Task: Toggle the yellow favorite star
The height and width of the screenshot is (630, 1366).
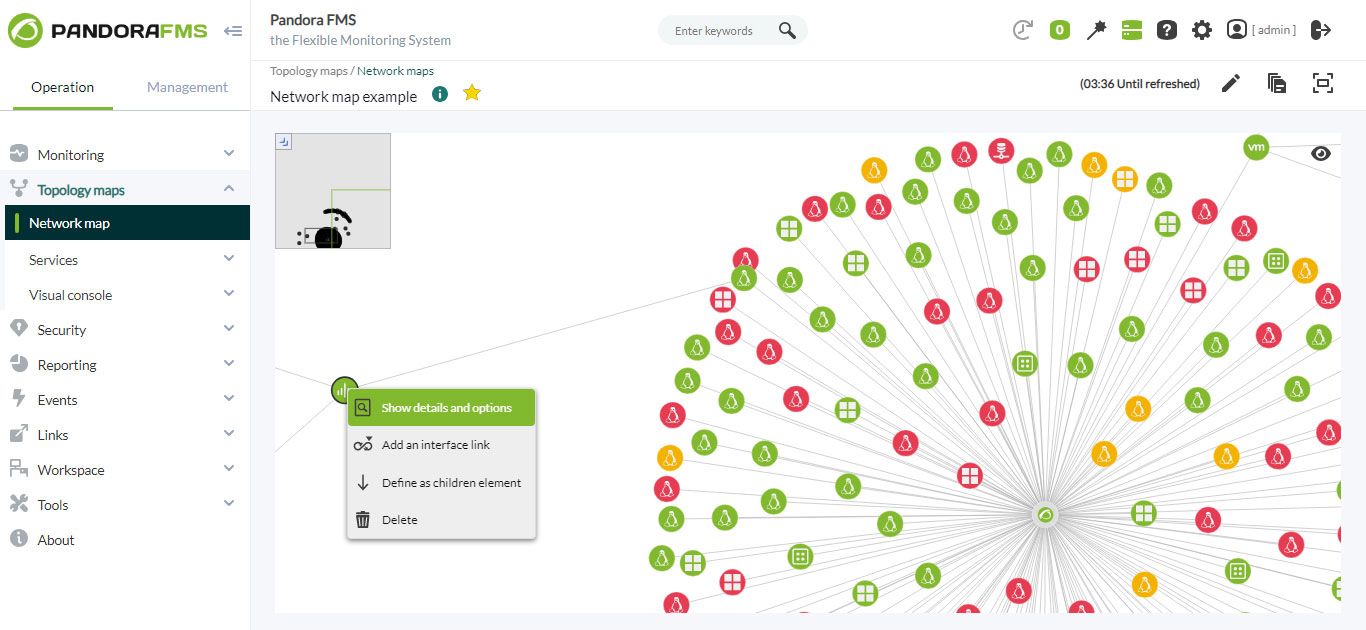Action: [x=472, y=93]
